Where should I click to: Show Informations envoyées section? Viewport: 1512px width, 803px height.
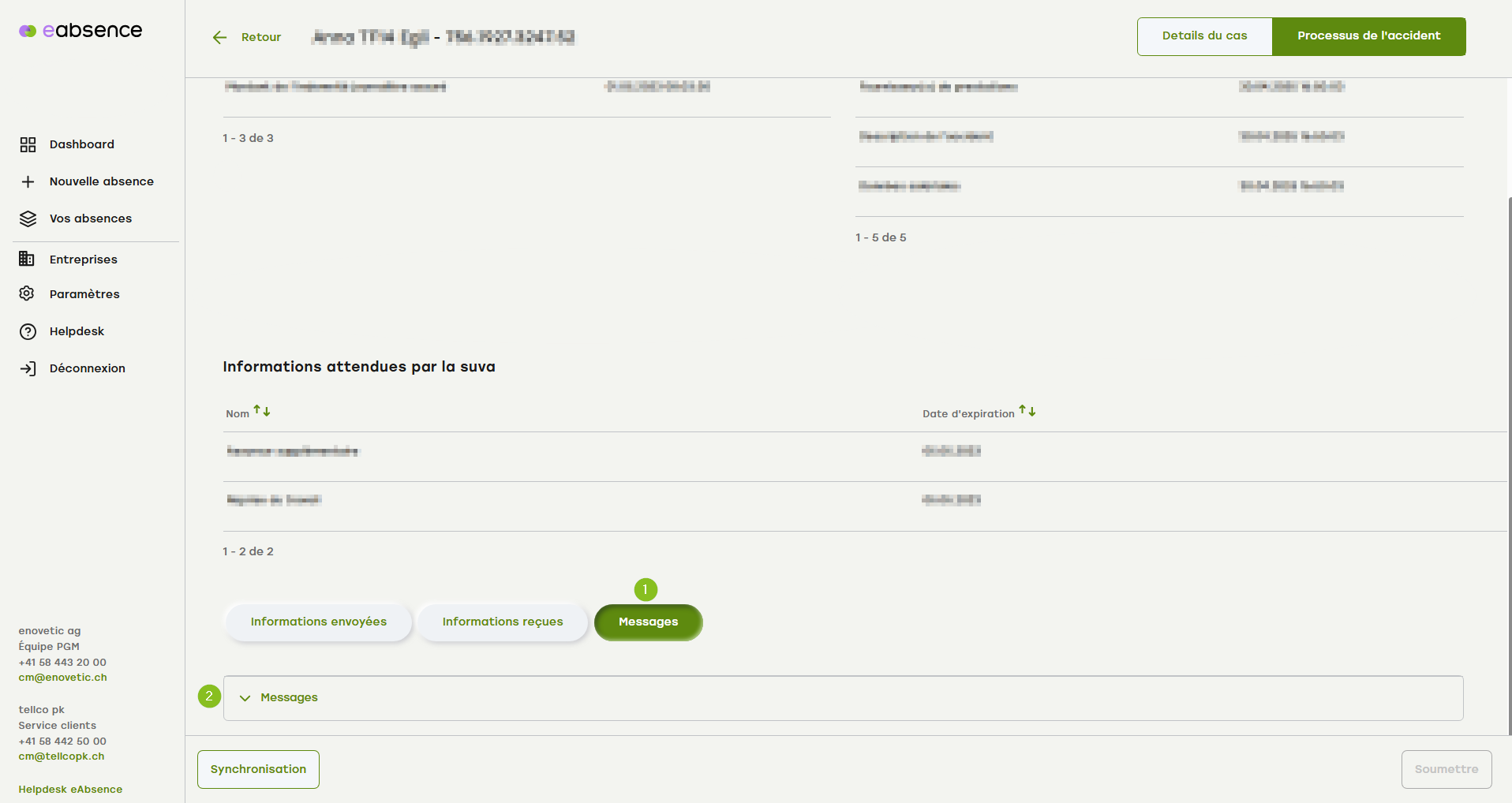coord(318,622)
